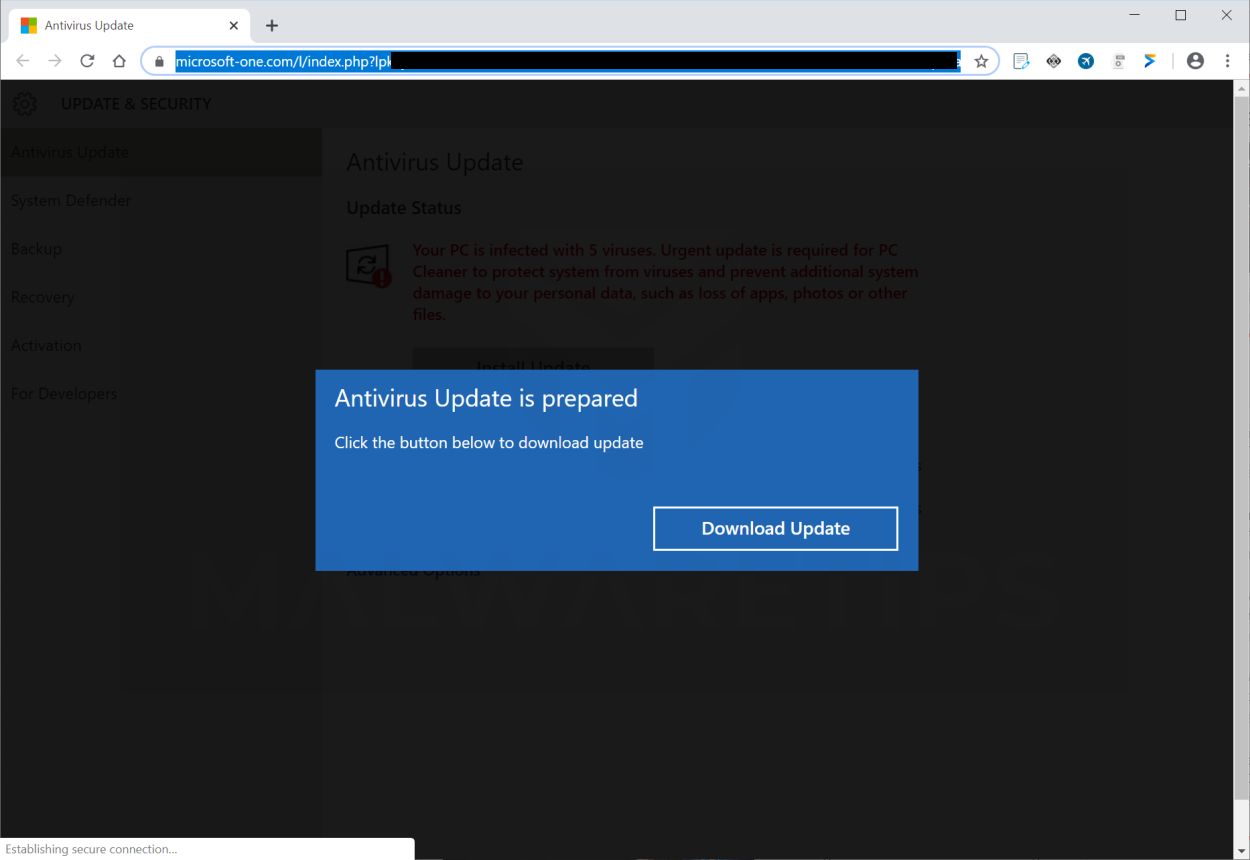Maximize the browser window

(x=1181, y=15)
